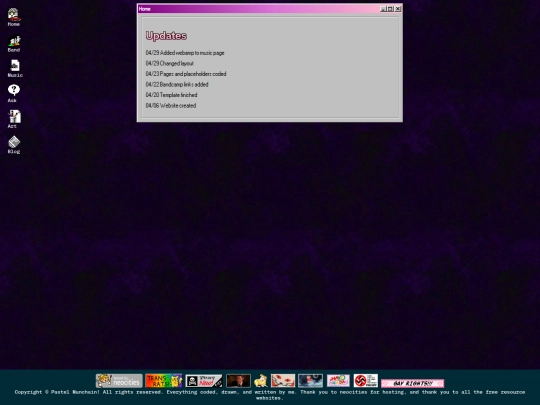Close the Home window

(398, 9)
